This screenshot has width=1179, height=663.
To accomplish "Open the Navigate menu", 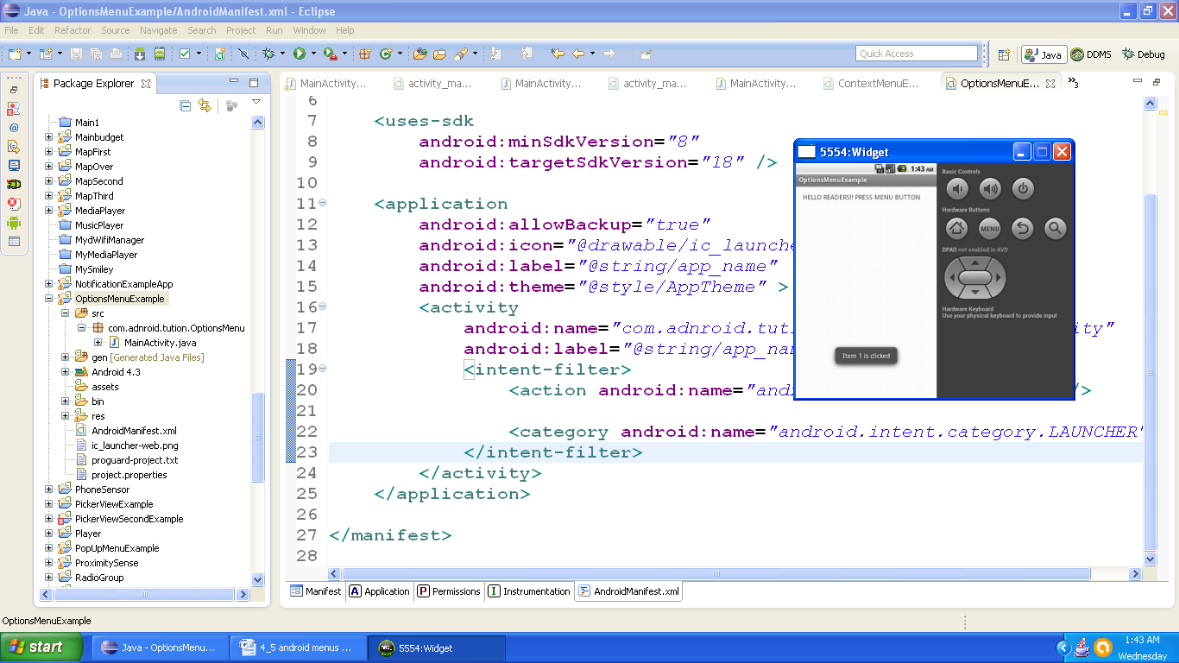I will click(x=159, y=30).
